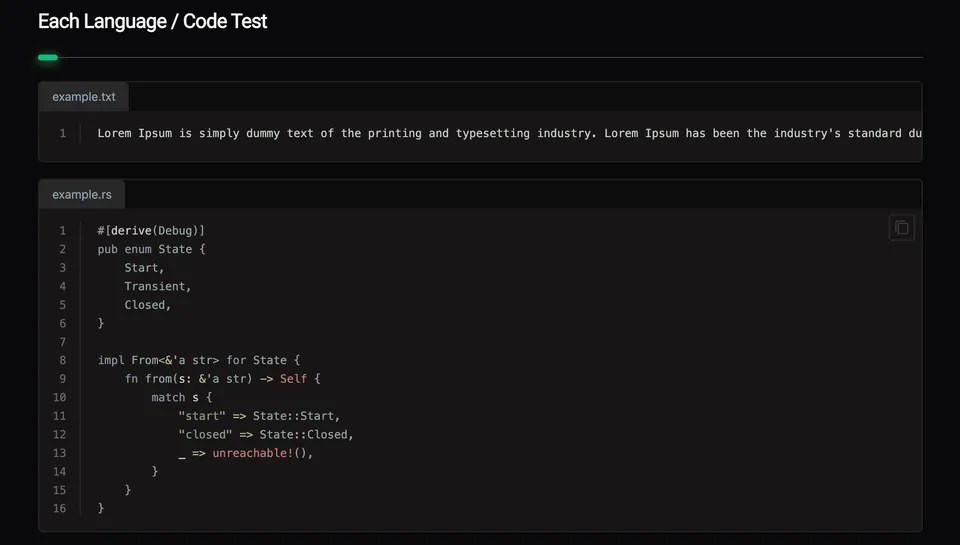Select the example.rs file tab
This screenshot has height=545, width=960.
[x=82, y=195]
